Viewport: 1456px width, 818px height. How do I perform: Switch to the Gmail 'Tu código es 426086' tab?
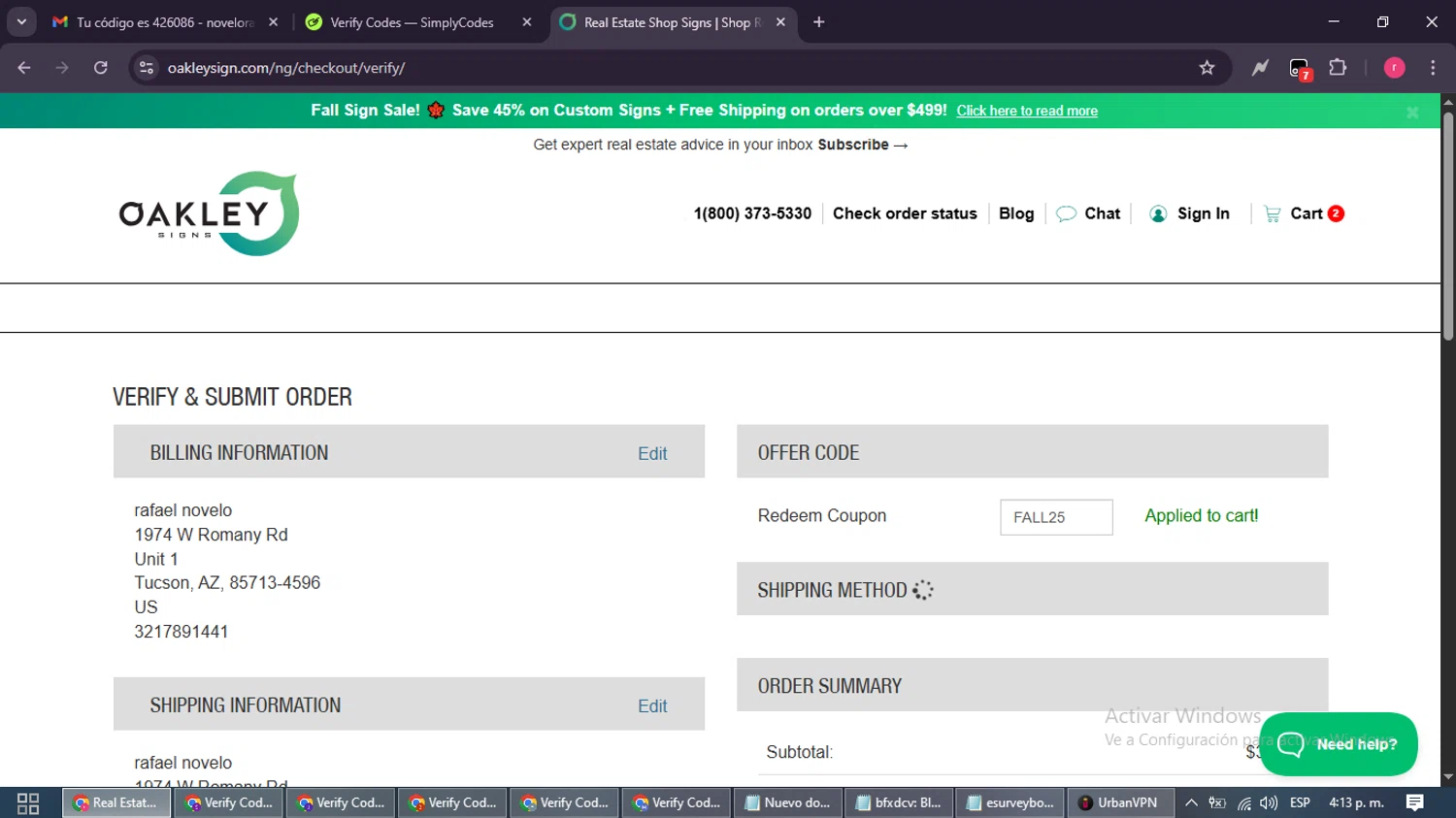click(x=165, y=22)
